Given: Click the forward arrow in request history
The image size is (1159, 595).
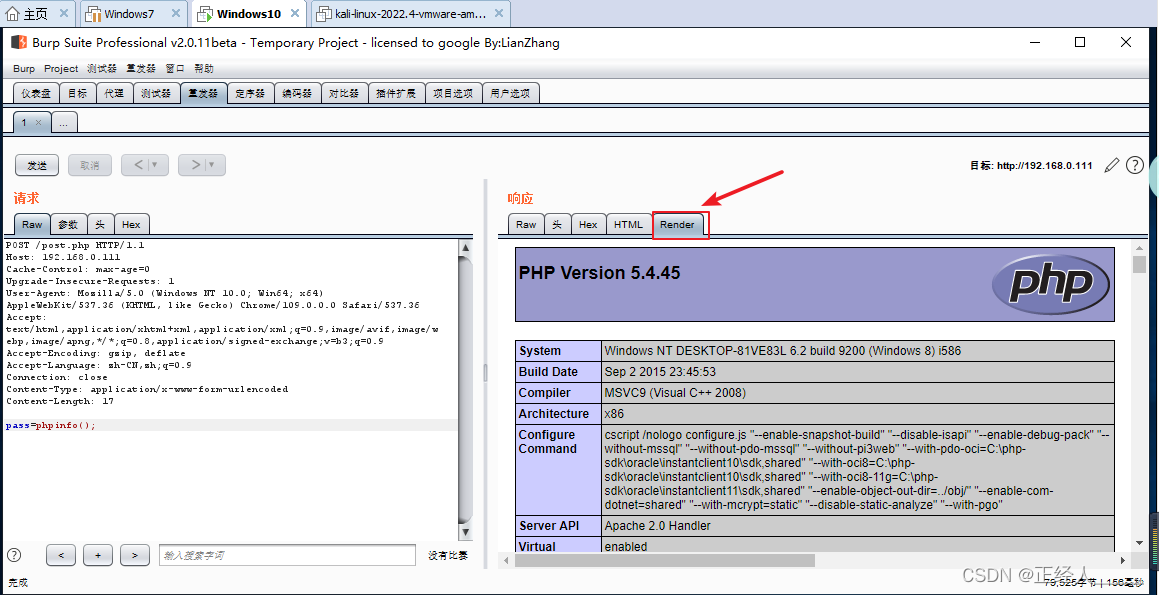Looking at the screenshot, I should pos(194,165).
